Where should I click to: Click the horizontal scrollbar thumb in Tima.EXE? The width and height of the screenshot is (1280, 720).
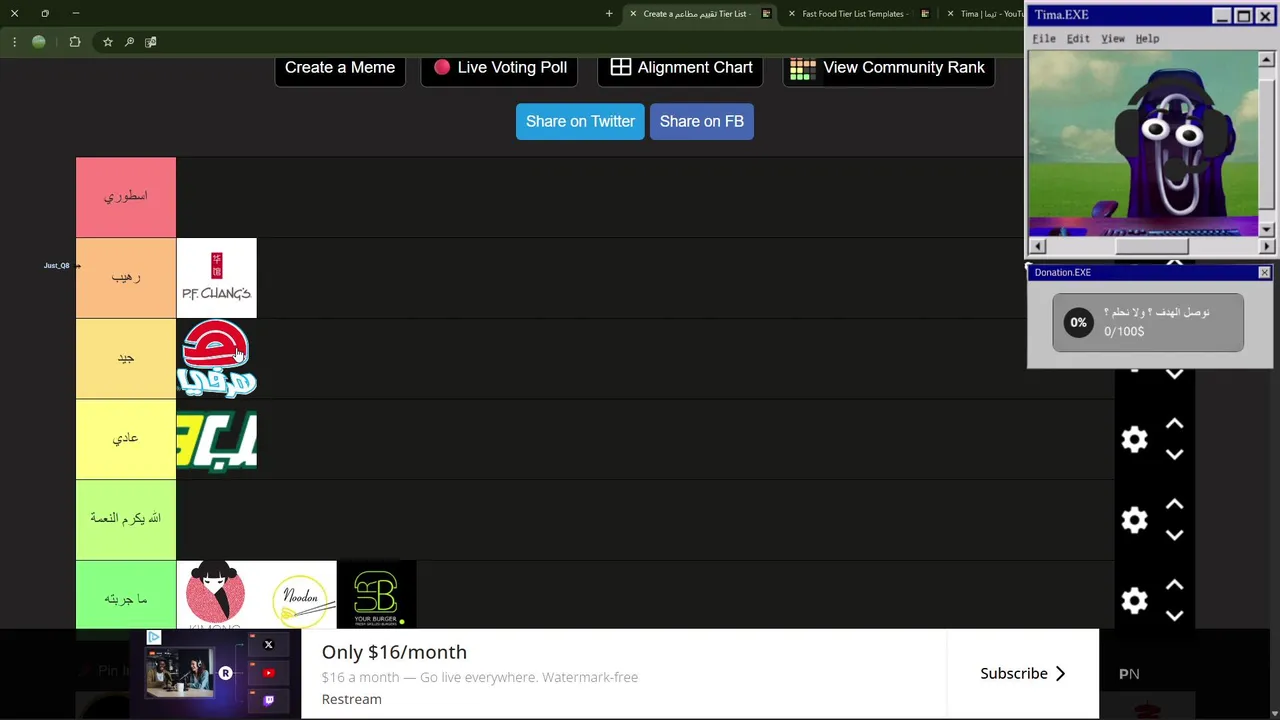(1151, 246)
